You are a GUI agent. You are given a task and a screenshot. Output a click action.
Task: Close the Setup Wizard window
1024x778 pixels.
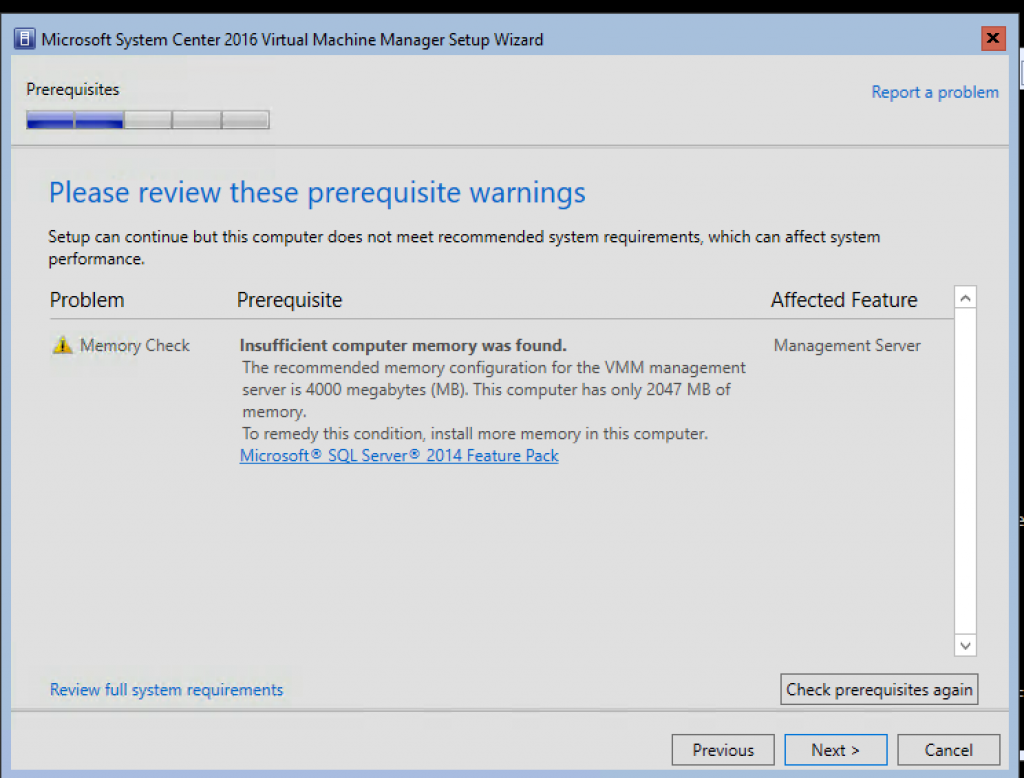click(993, 39)
